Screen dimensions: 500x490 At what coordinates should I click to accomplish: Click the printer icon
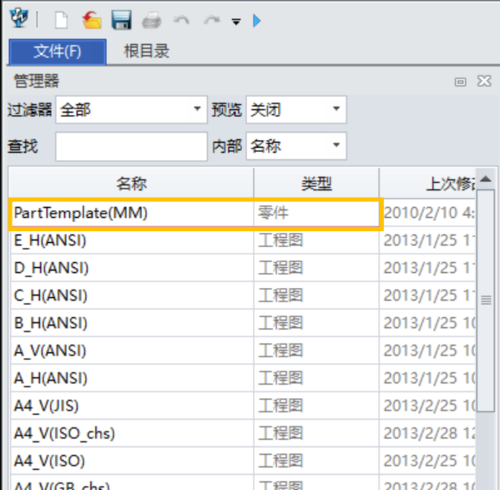click(152, 20)
